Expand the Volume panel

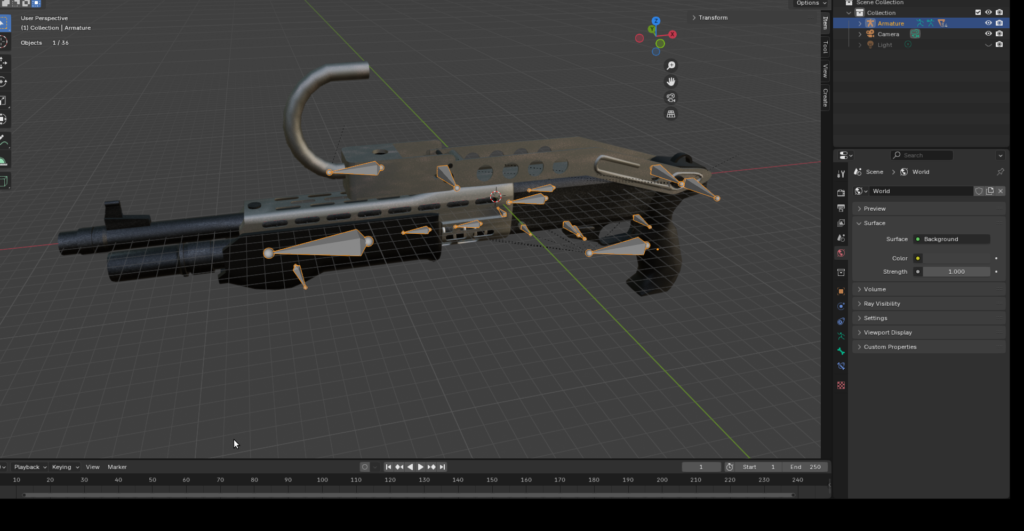[929, 289]
